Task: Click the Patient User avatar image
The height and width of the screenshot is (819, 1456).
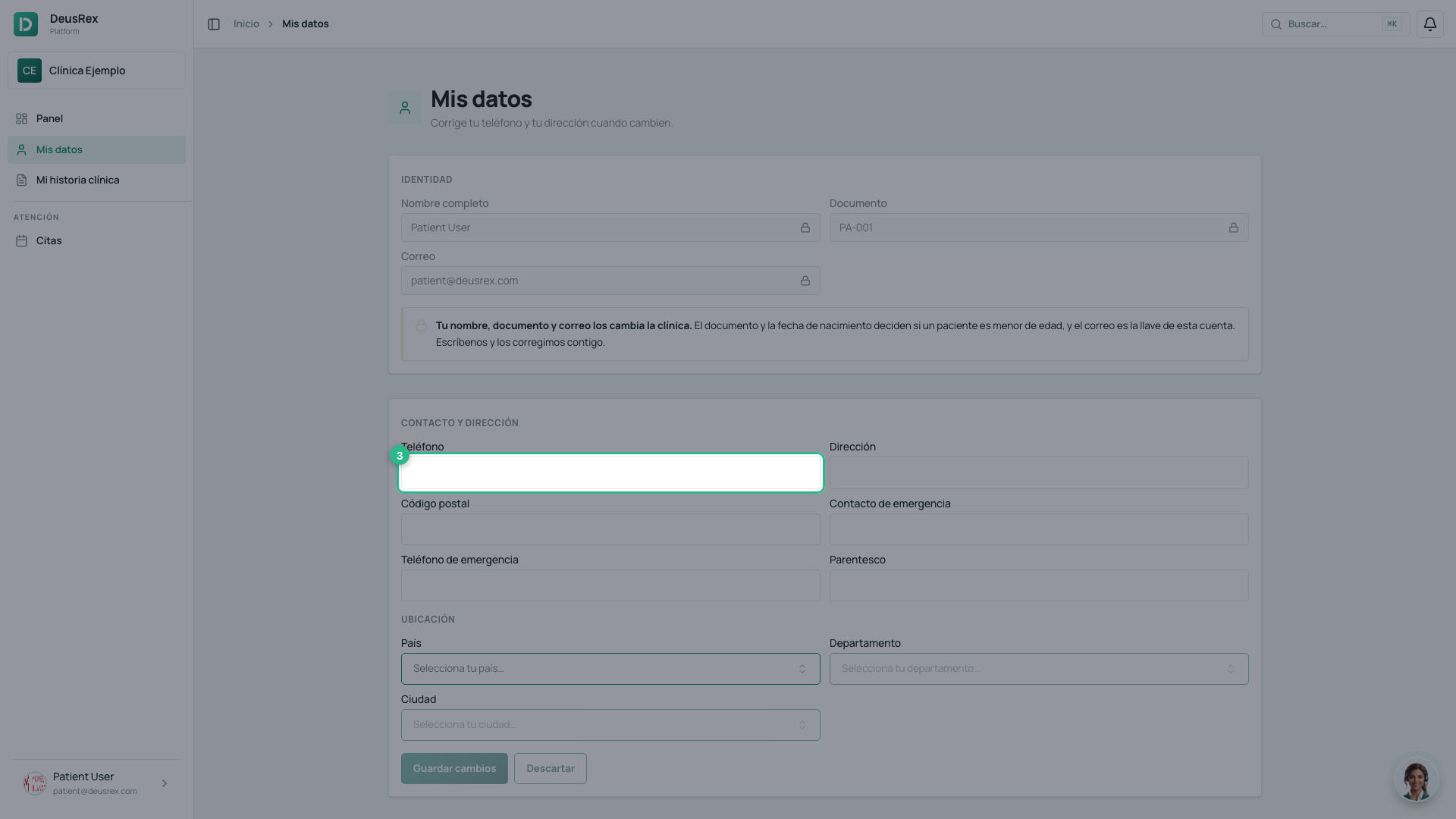Action: pos(35,783)
